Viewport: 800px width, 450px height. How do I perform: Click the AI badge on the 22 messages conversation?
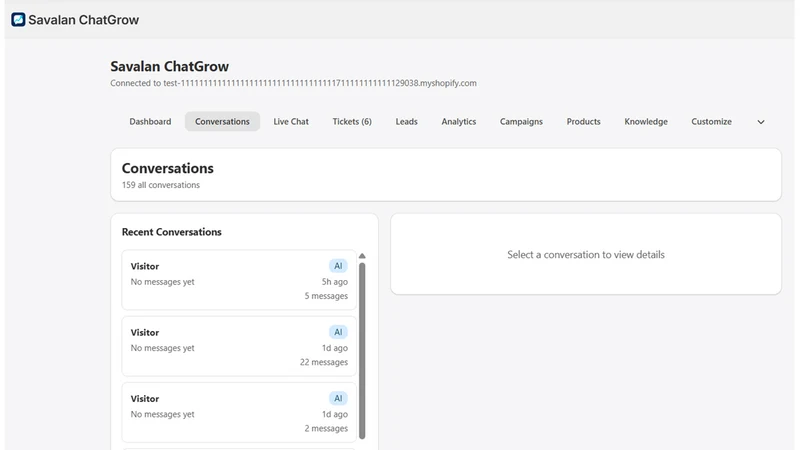[338, 332]
